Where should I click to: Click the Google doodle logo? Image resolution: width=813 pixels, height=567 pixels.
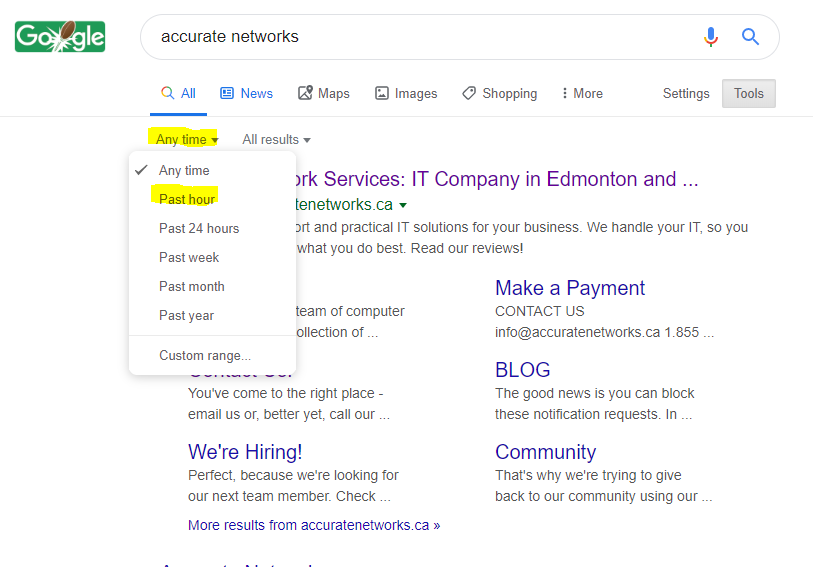pyautogui.click(x=60, y=36)
